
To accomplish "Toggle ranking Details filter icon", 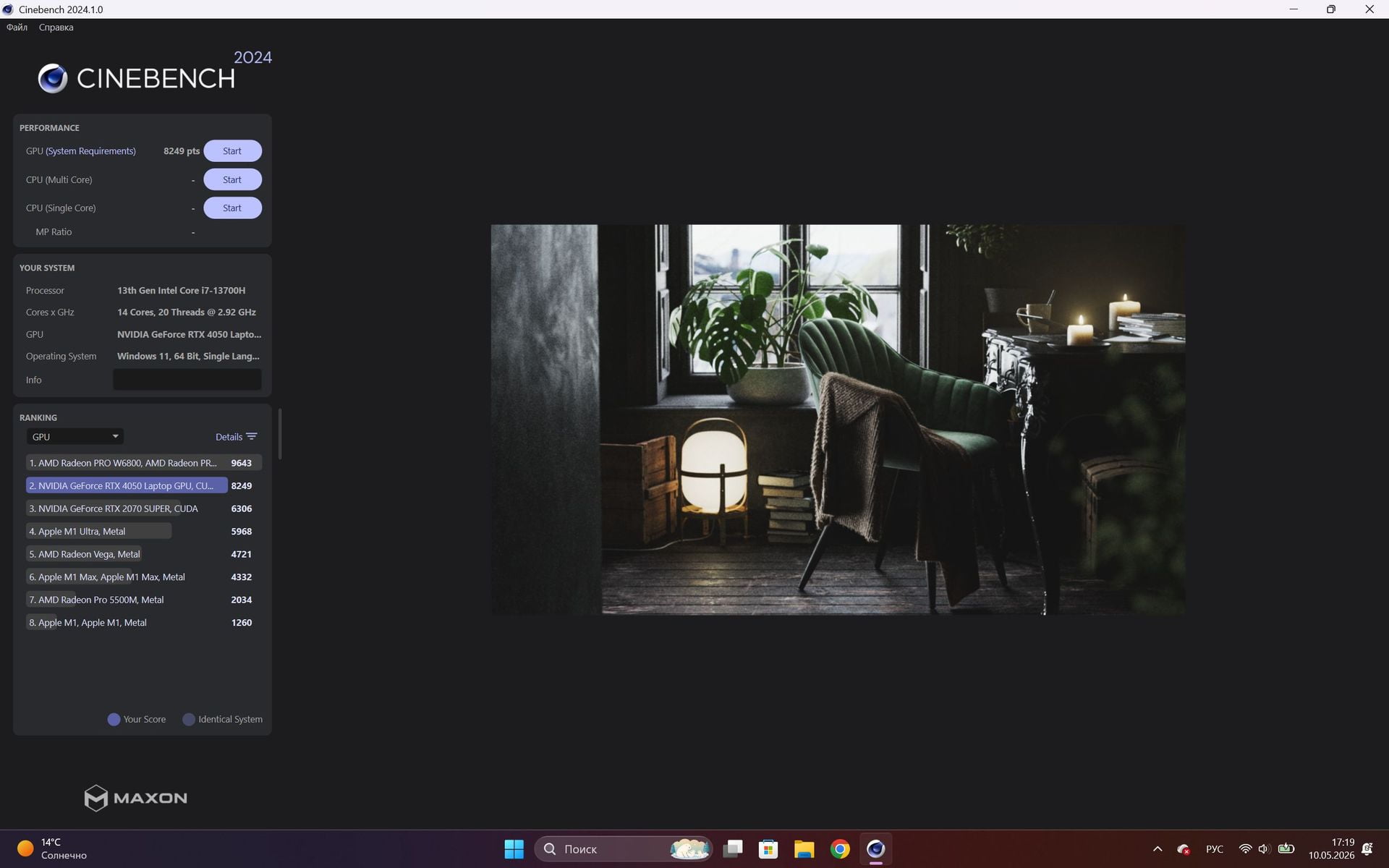I will (251, 437).
